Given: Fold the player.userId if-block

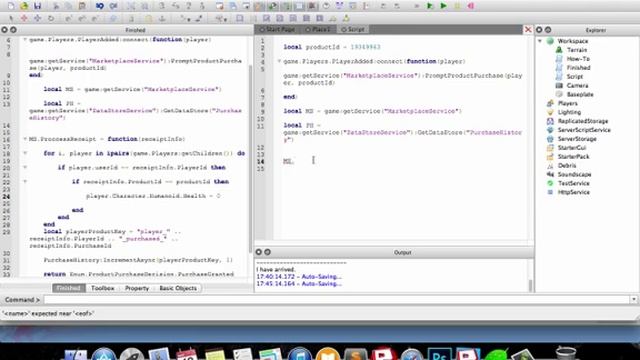Looking at the screenshot, I should (x=25, y=167).
